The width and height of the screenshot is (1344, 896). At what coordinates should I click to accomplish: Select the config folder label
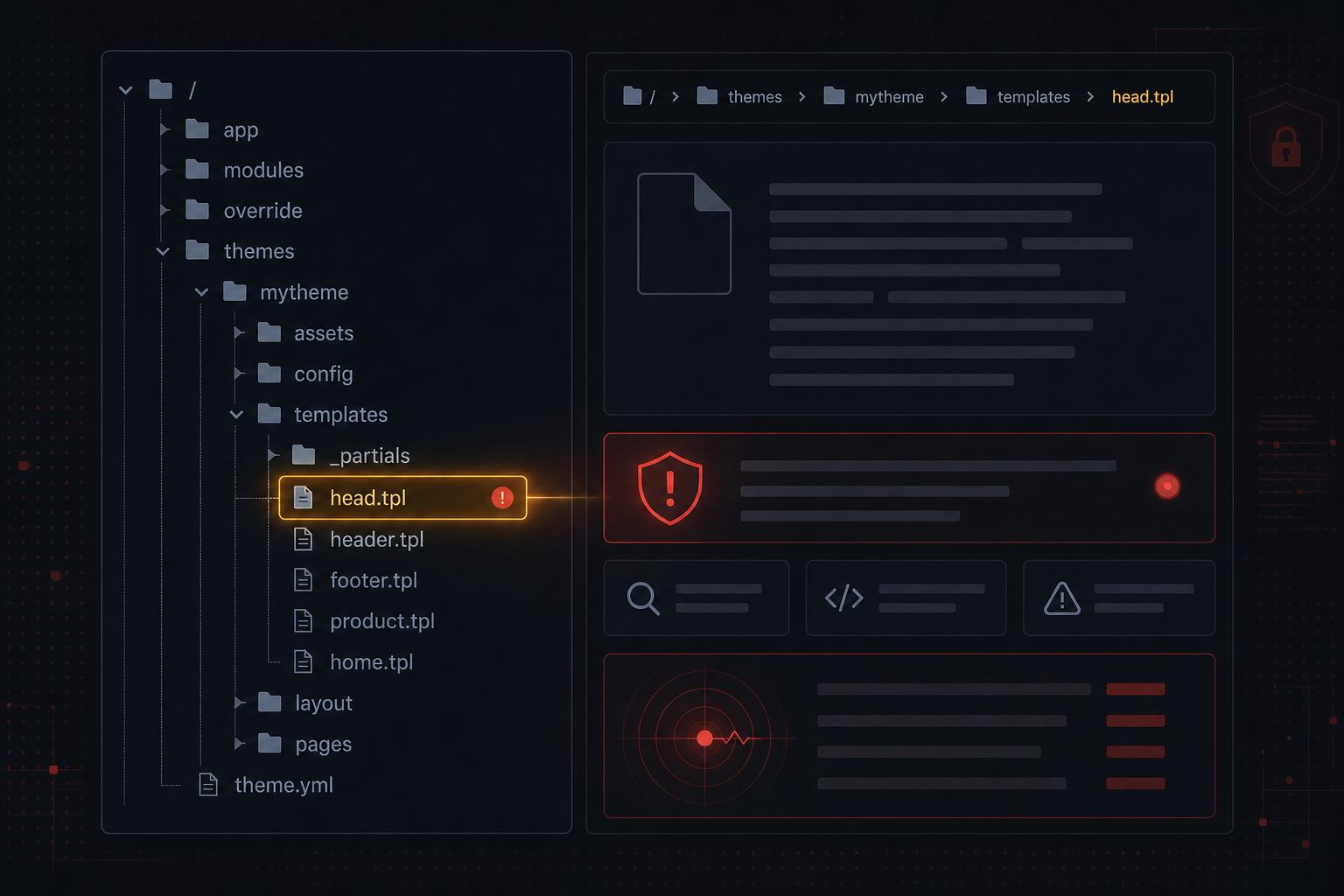pyautogui.click(x=324, y=374)
